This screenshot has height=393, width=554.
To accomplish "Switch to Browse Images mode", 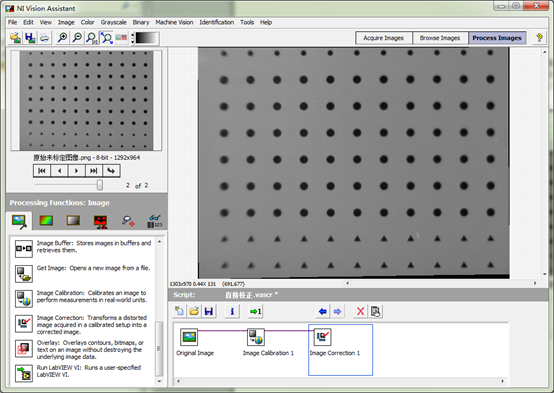I will tap(440, 38).
